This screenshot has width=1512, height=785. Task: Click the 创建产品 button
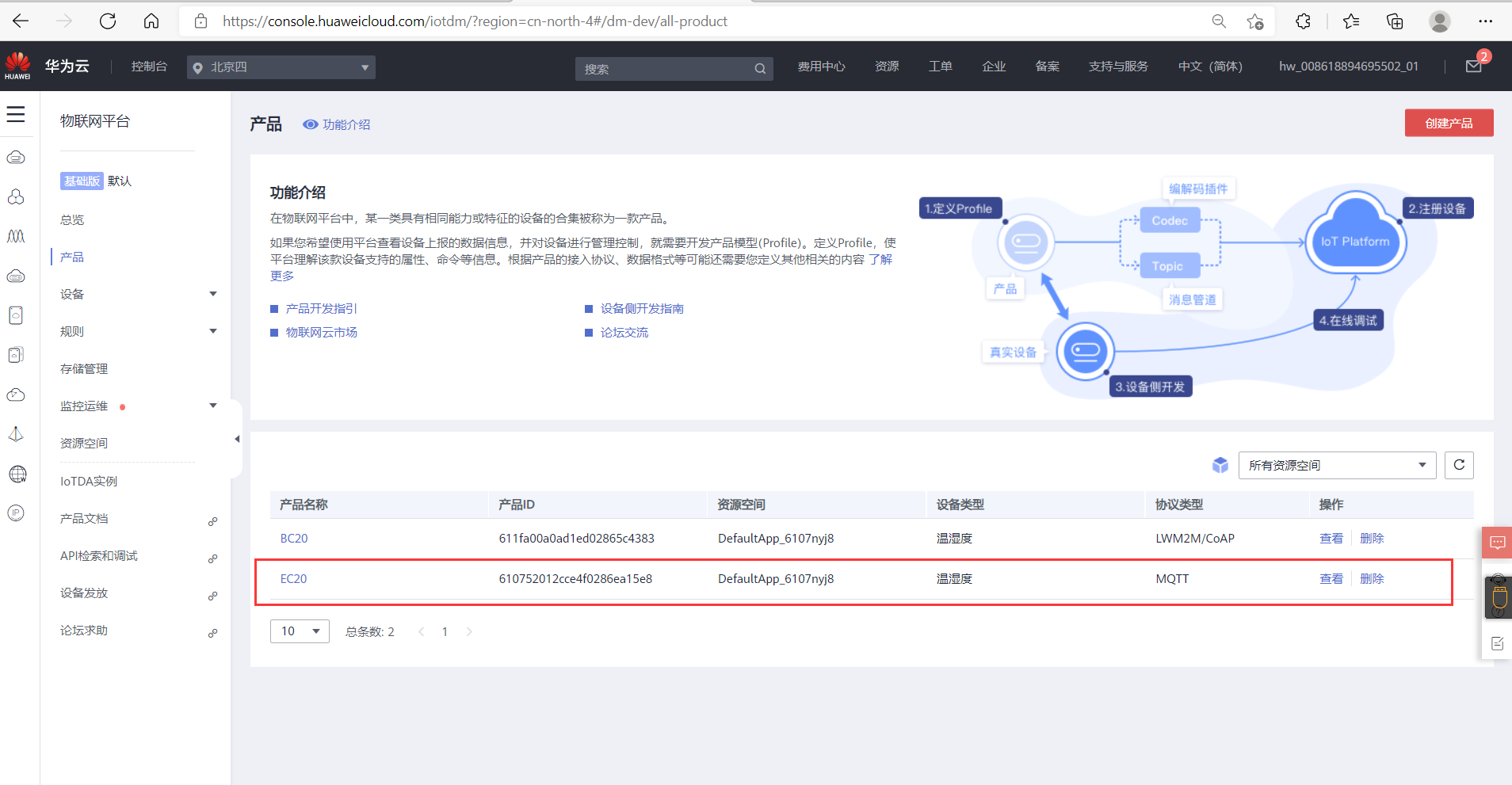point(1449,123)
